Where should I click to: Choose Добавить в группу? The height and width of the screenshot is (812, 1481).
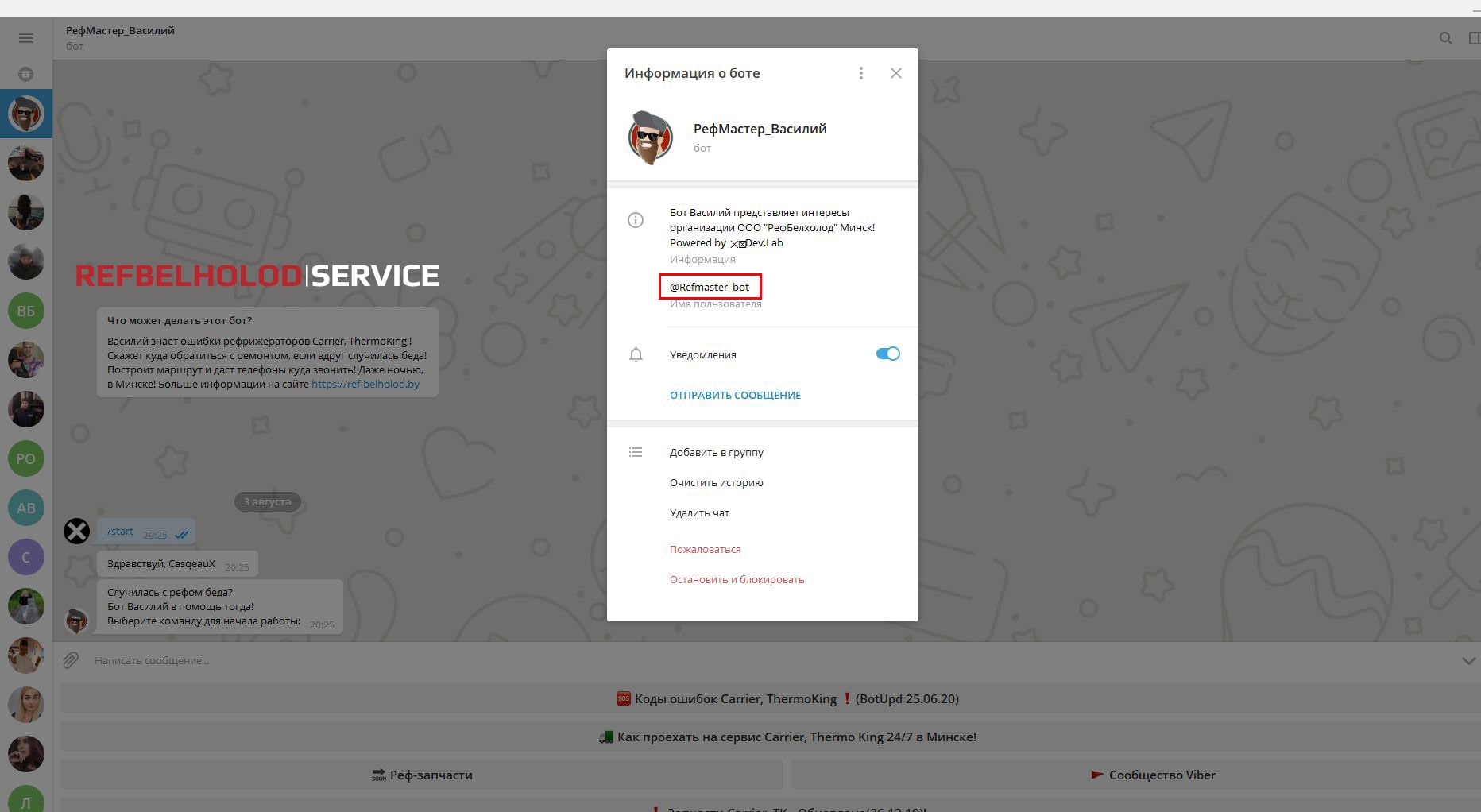[717, 452]
